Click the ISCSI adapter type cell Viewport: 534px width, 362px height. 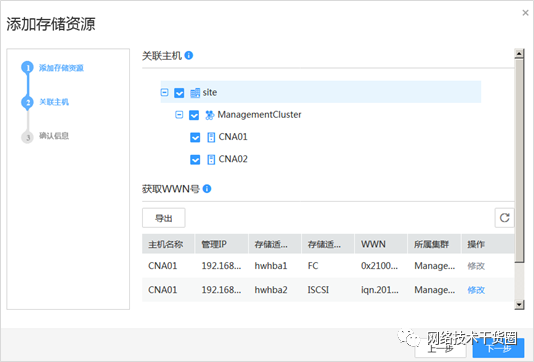pyautogui.click(x=318, y=290)
